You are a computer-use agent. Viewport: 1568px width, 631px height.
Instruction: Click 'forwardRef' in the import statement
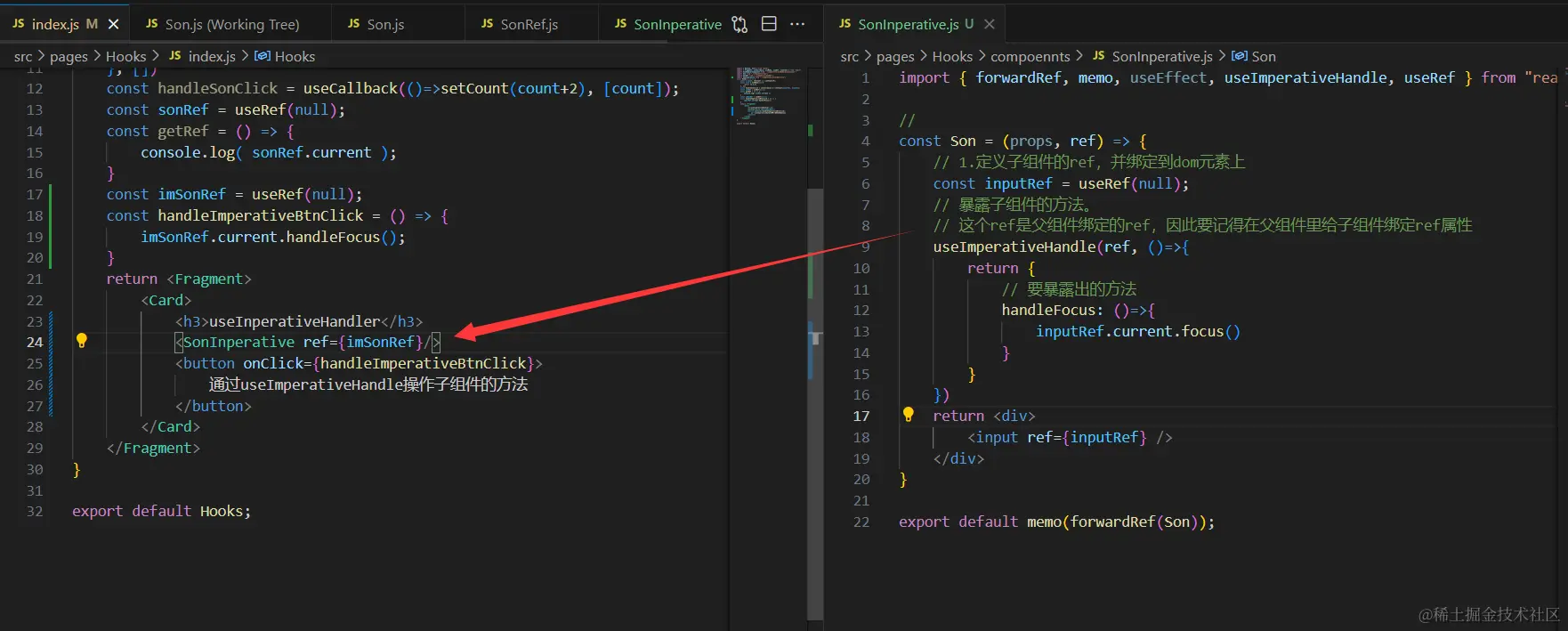click(x=1018, y=77)
